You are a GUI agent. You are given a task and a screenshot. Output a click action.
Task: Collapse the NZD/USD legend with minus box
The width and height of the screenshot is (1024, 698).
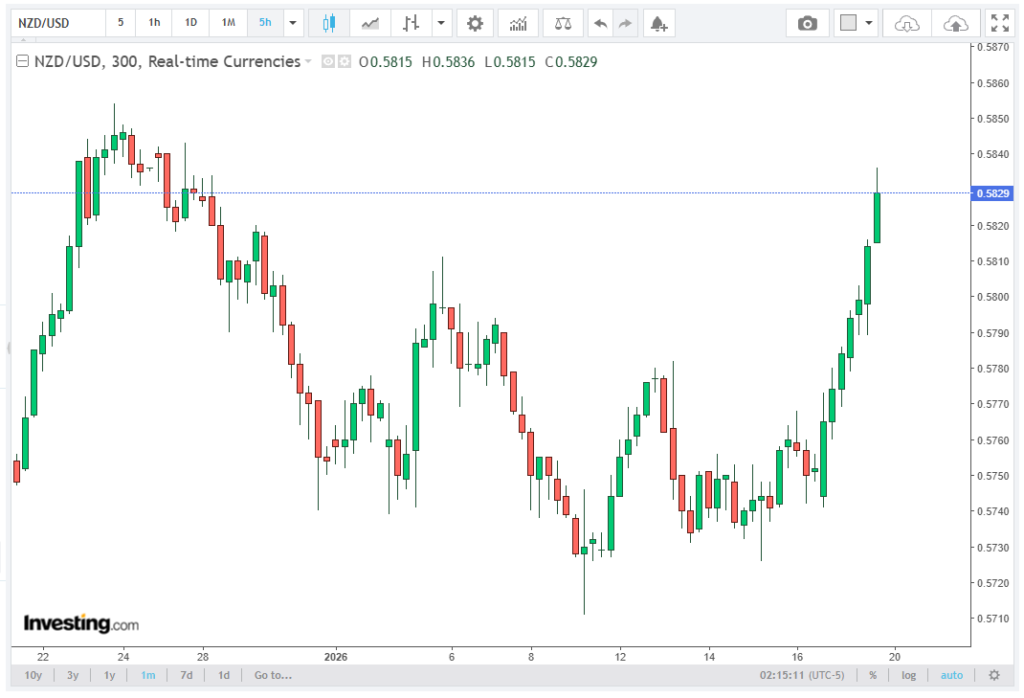(x=23, y=62)
